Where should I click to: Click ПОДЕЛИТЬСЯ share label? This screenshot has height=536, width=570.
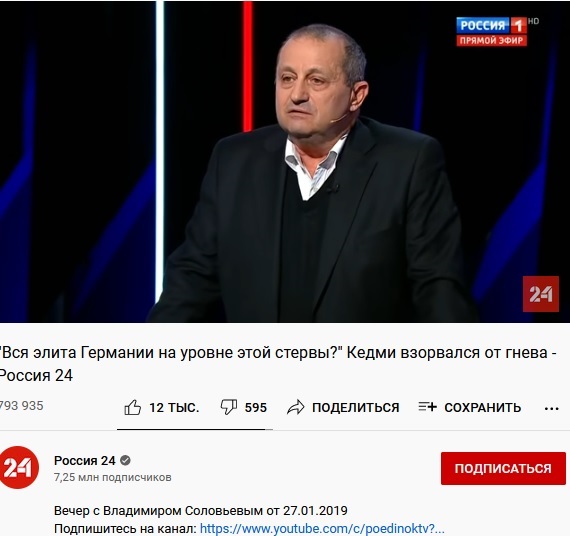356,407
